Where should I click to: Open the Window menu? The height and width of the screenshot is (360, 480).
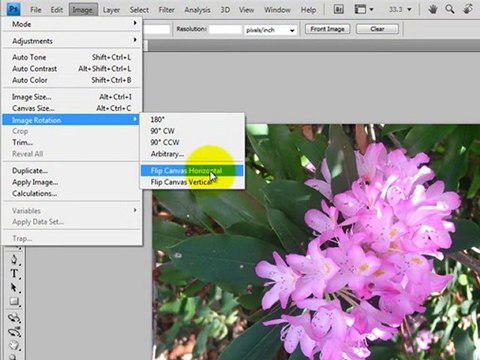(277, 10)
